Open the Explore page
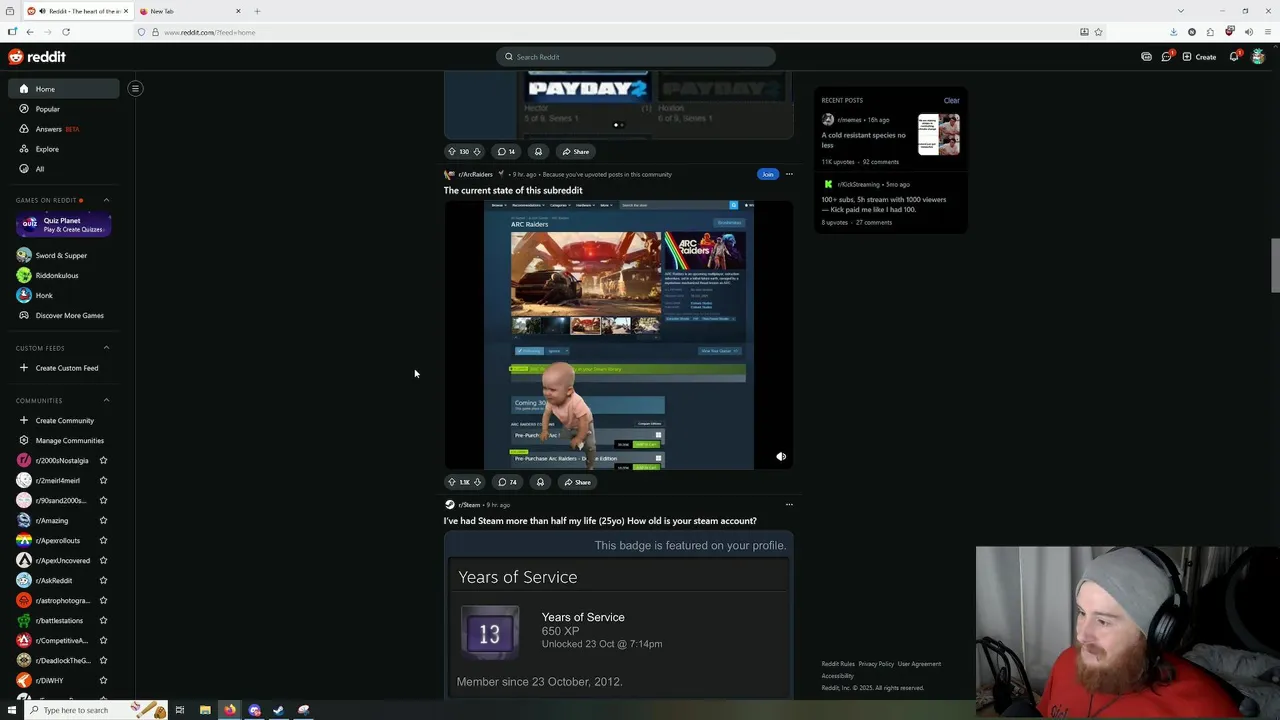1280x720 pixels. (x=47, y=149)
